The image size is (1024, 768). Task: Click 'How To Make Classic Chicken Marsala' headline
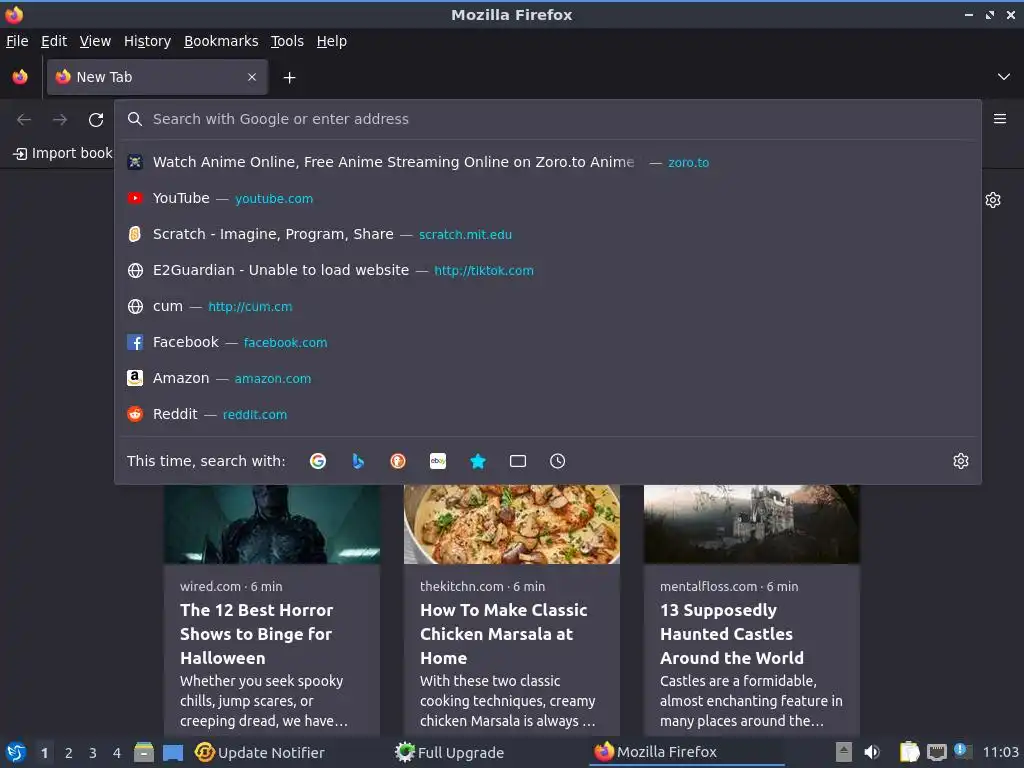pyautogui.click(x=504, y=633)
